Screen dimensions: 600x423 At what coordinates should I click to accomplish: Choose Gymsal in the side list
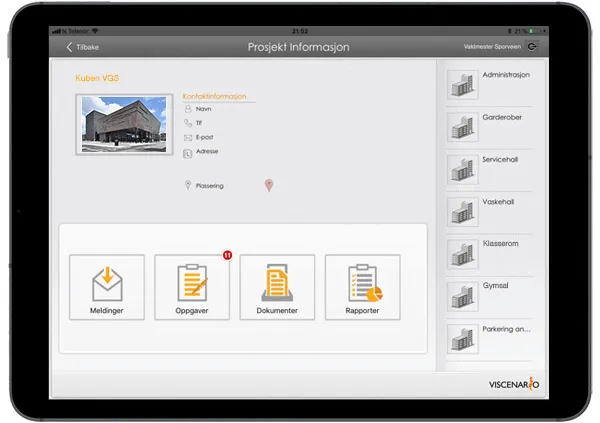(489, 297)
